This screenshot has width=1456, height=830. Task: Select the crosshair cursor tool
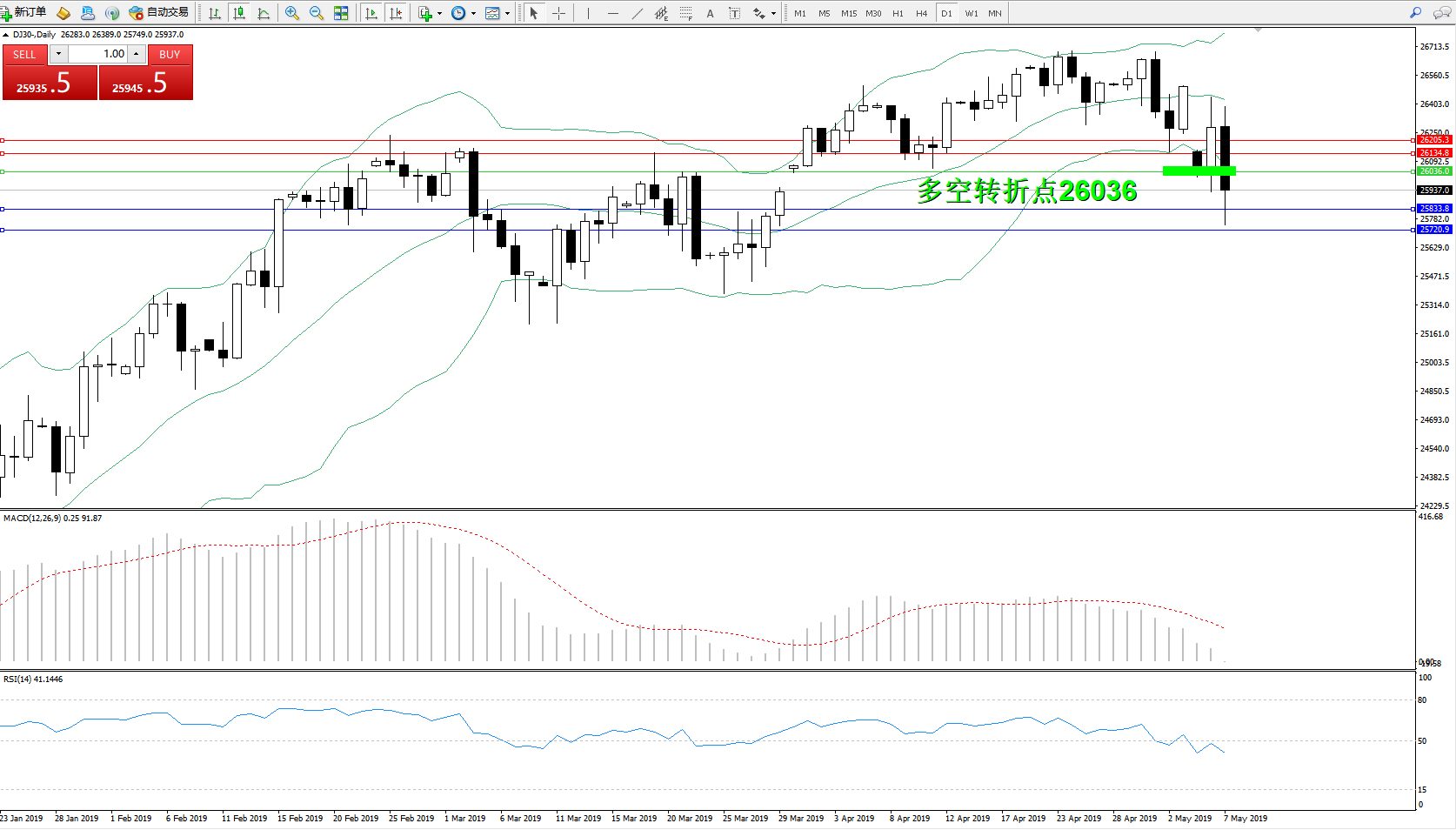(x=558, y=13)
